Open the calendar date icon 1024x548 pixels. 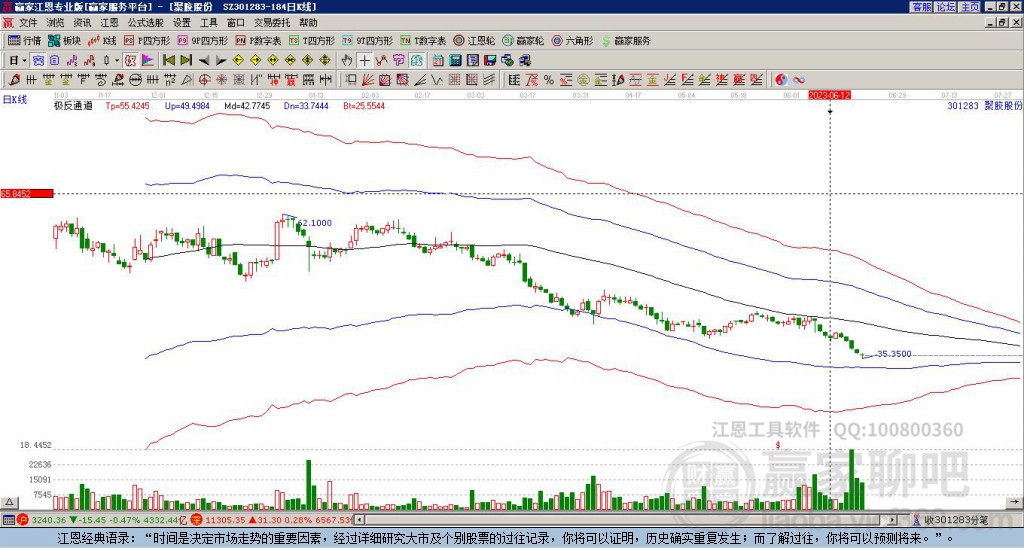(x=438, y=61)
